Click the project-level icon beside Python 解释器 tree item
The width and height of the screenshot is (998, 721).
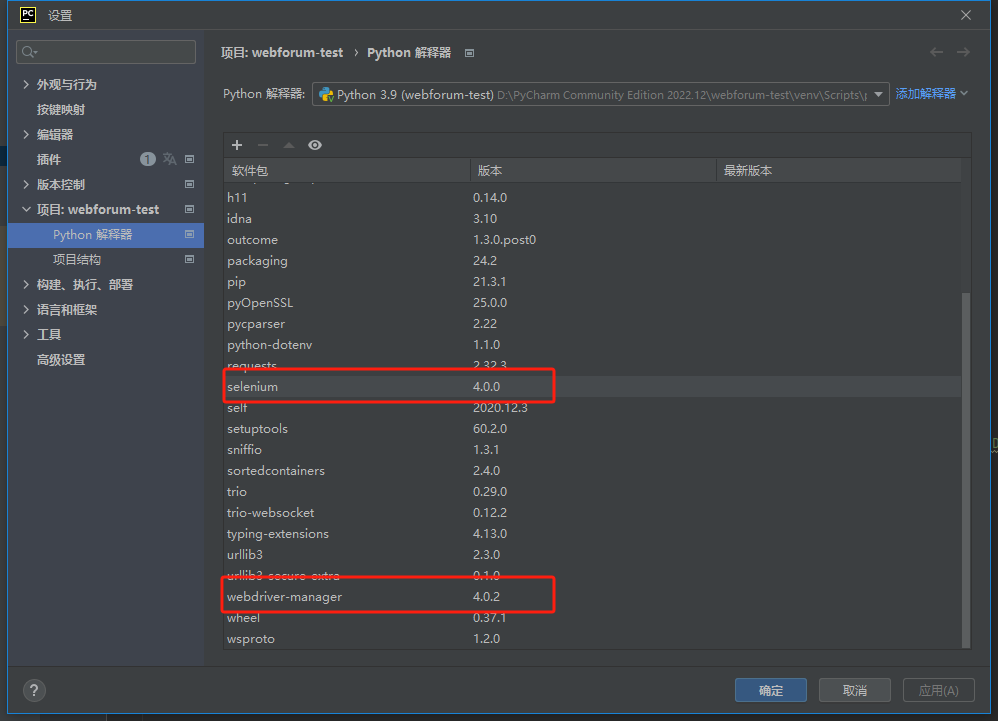(x=189, y=234)
